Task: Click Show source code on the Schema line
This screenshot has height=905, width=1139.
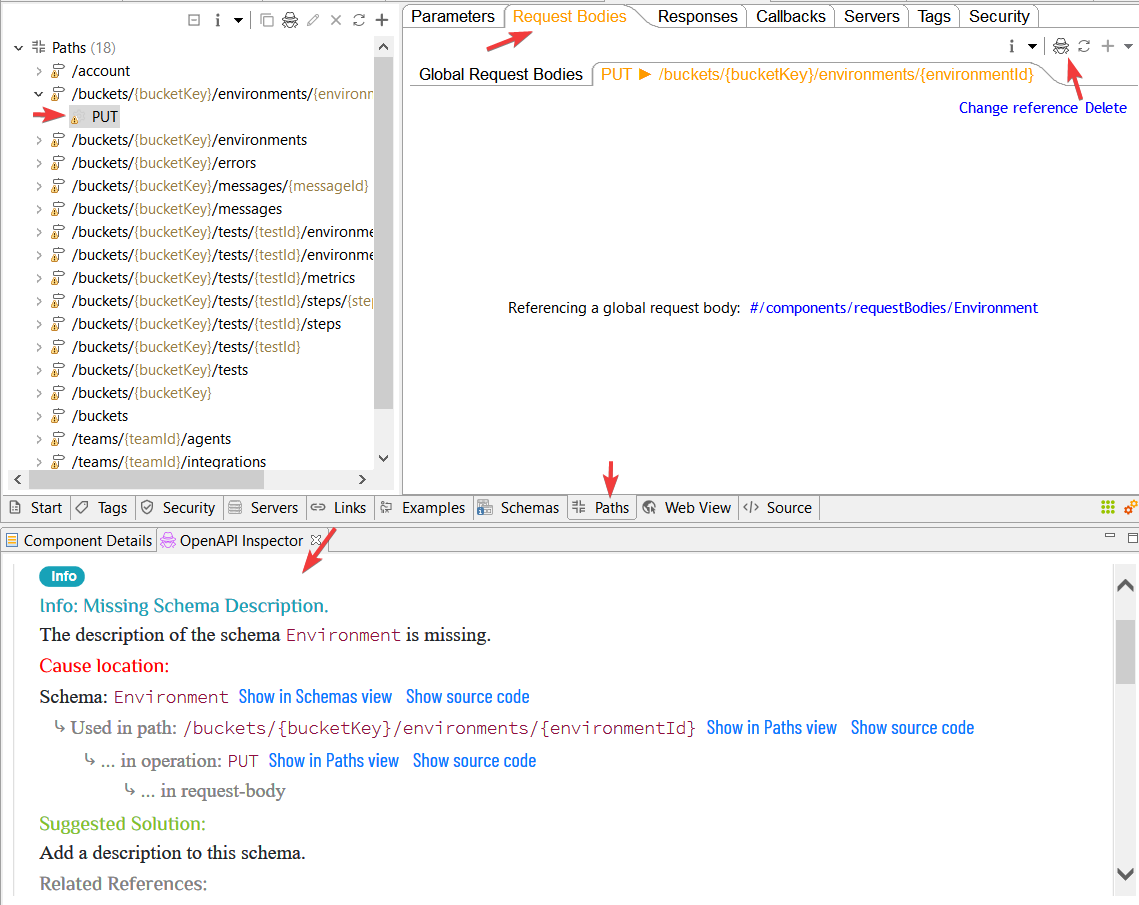Action: pyautogui.click(x=468, y=697)
